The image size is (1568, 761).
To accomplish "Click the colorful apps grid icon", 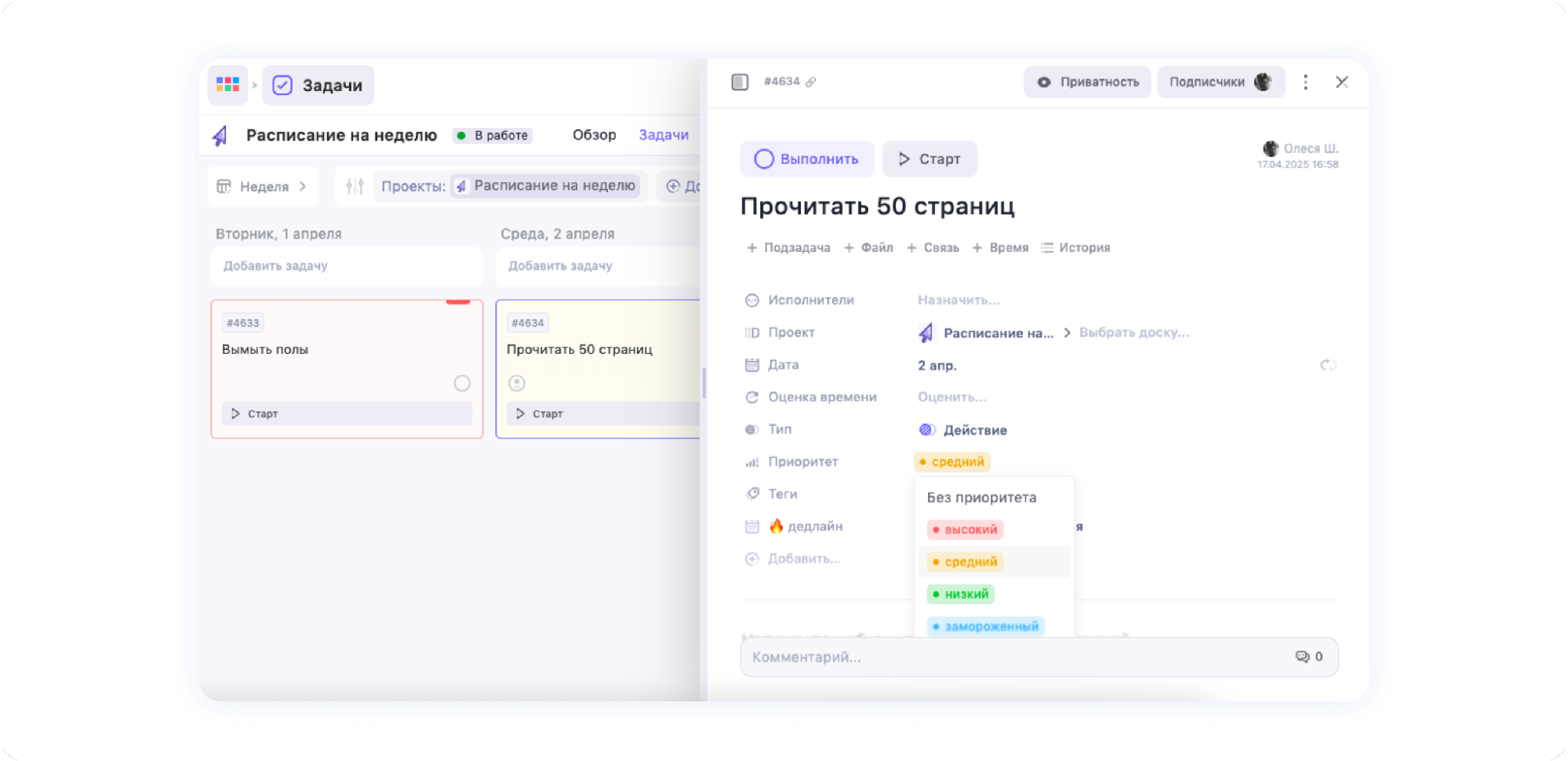I will (227, 85).
